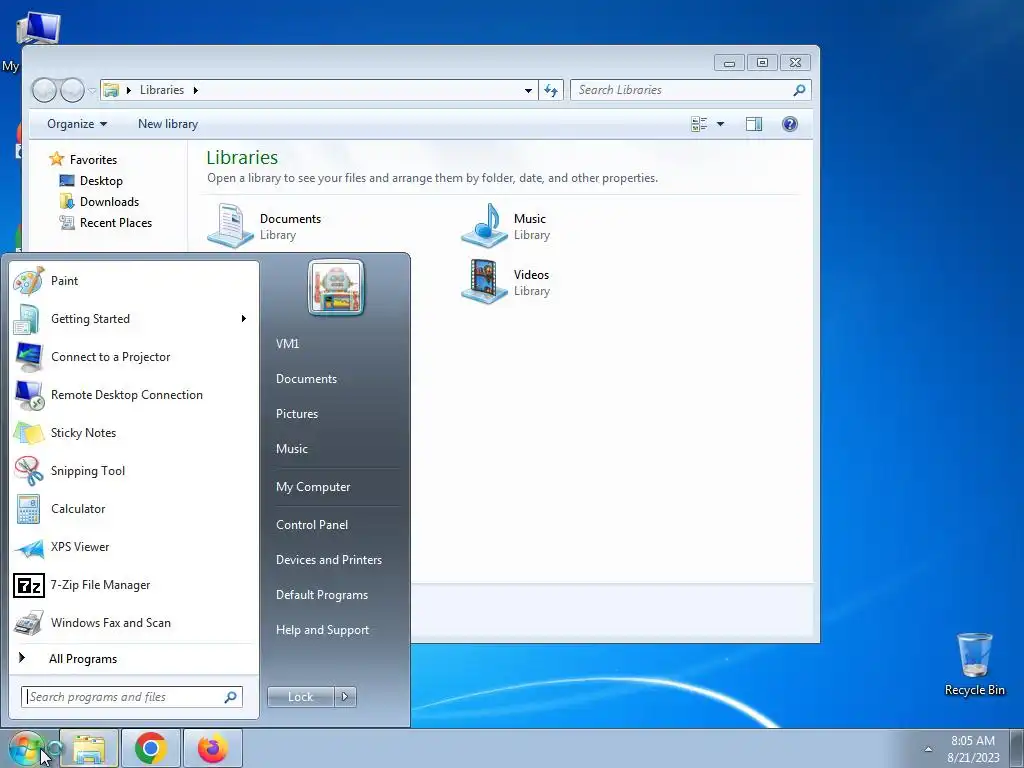This screenshot has width=1024, height=768.
Task: Open Windows Fax and Scan
Action: pos(133,623)
